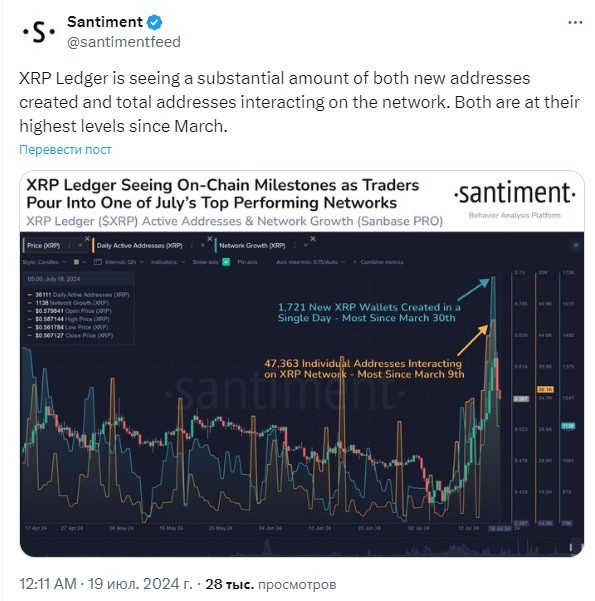Screen dimensions: 595x601
Task: Expand the Style: Candles dropdown
Action: click(44, 262)
